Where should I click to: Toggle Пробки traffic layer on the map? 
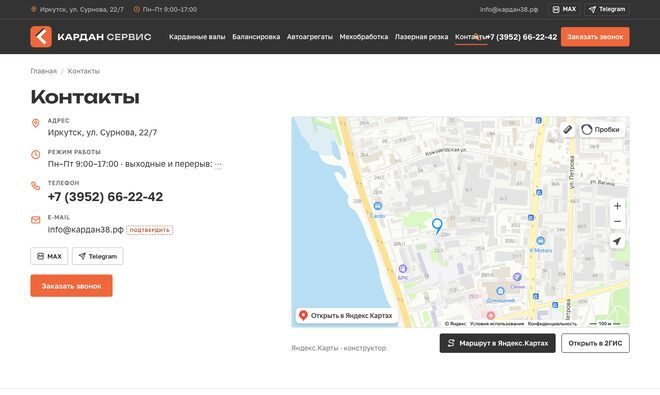click(x=601, y=130)
